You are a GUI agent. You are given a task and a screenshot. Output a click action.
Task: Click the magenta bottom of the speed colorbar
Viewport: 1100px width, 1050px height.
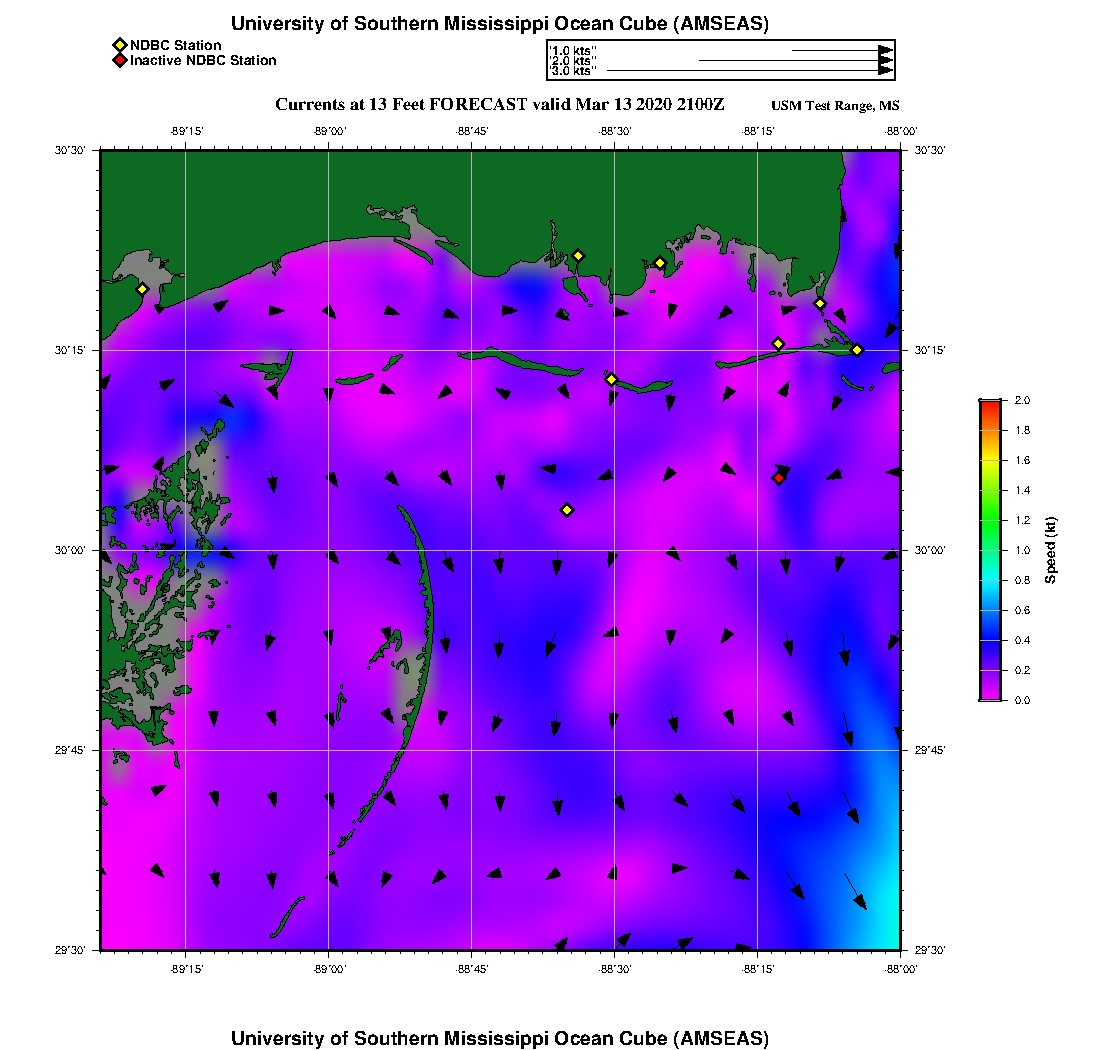990,695
